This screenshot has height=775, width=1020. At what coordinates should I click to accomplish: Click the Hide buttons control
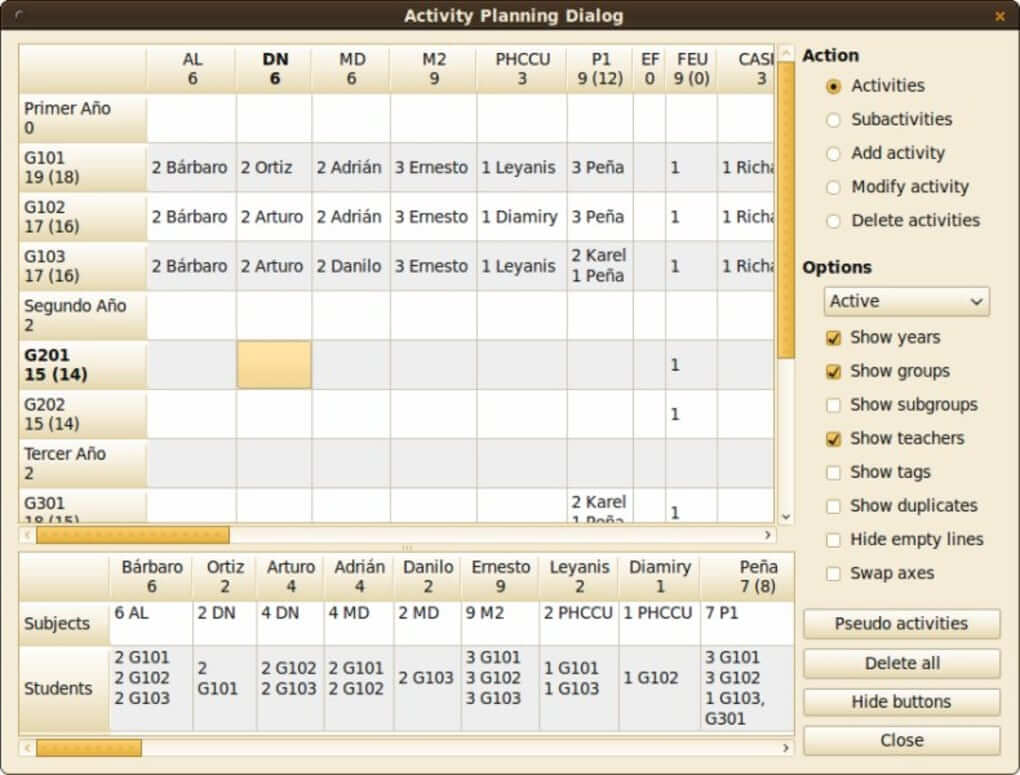point(901,702)
